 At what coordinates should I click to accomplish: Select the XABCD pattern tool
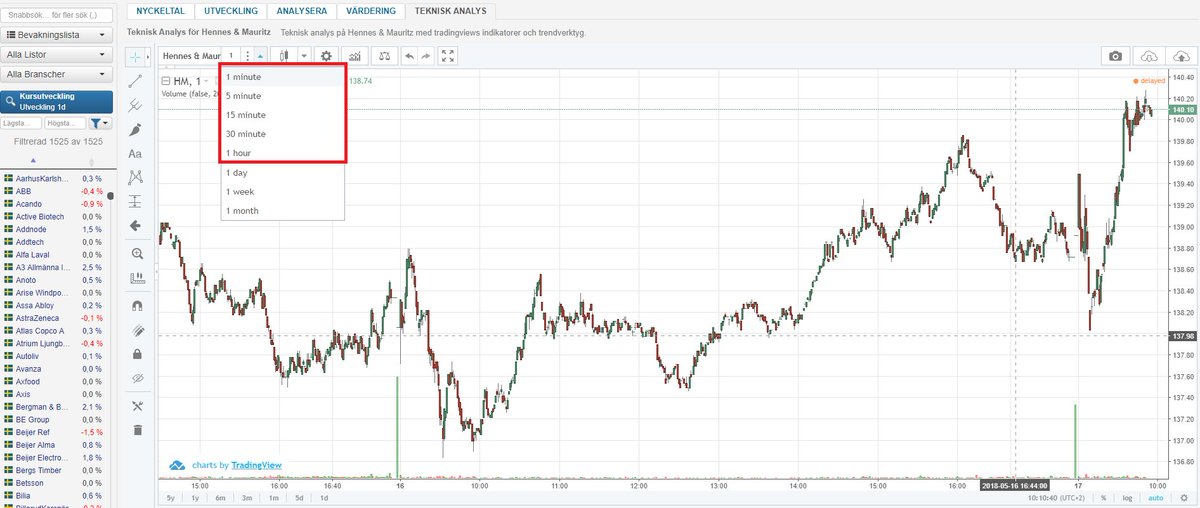point(136,177)
